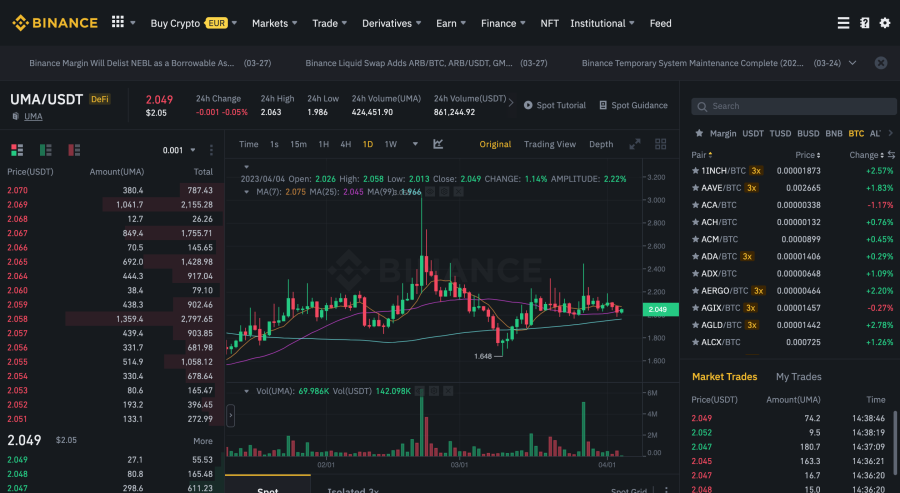Favorite the AAVE/BTC pair star
Image resolution: width=900 pixels, height=493 pixels.
[696, 188]
